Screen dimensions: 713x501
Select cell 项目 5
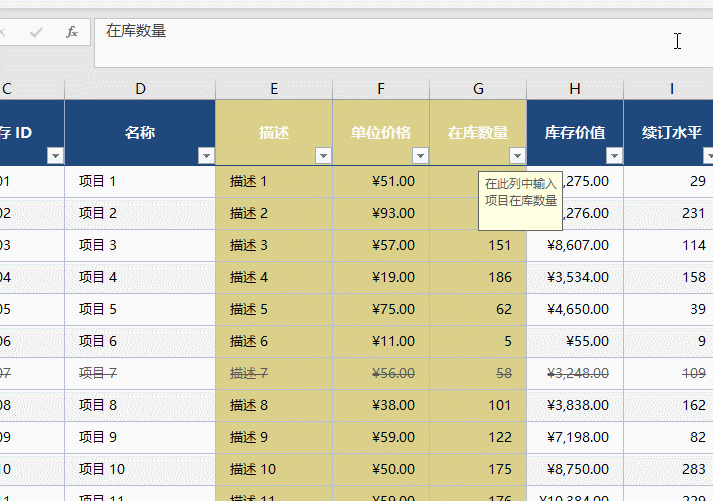point(140,309)
